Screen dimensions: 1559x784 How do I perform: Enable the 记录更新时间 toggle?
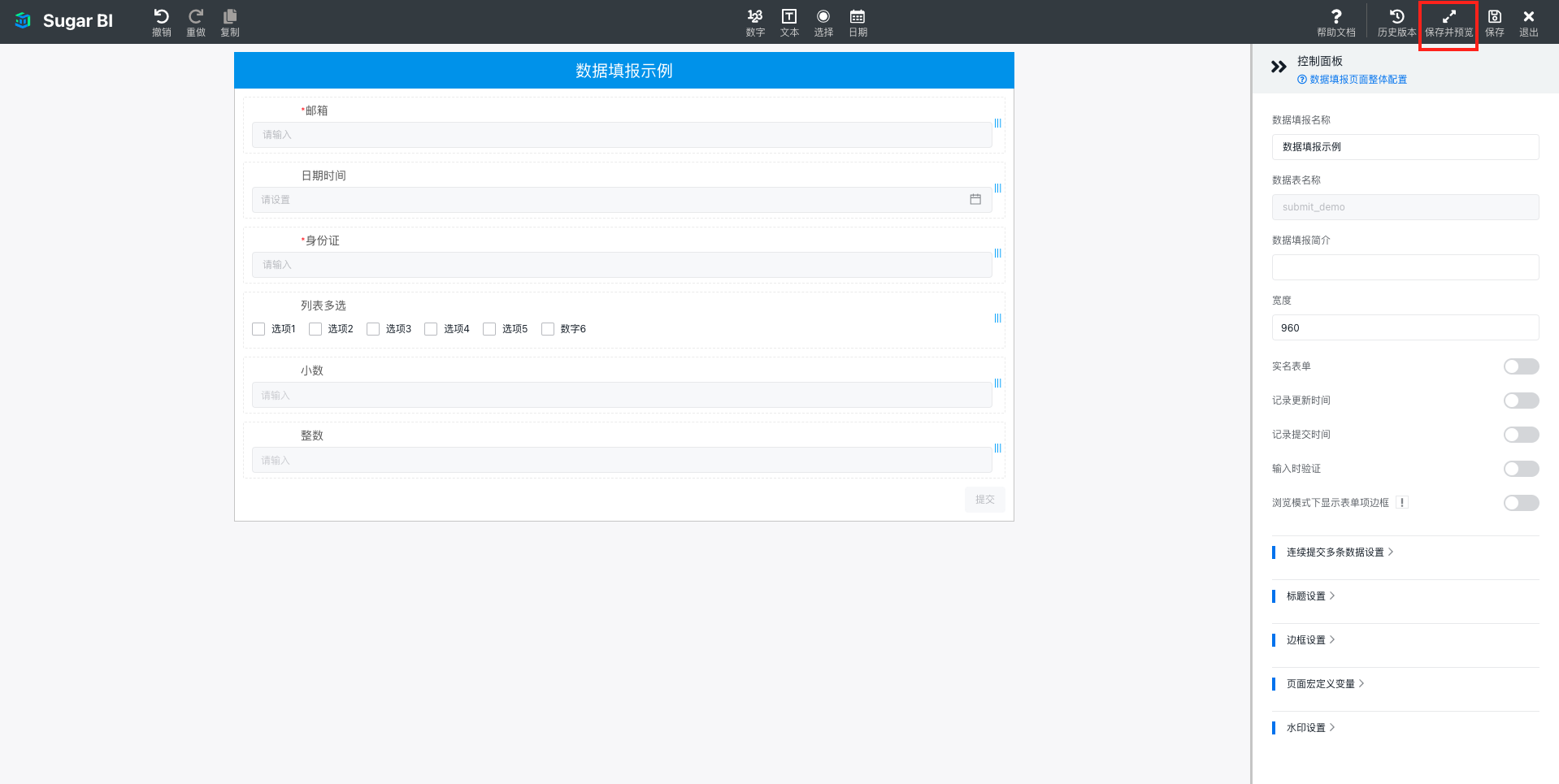pyautogui.click(x=1521, y=401)
